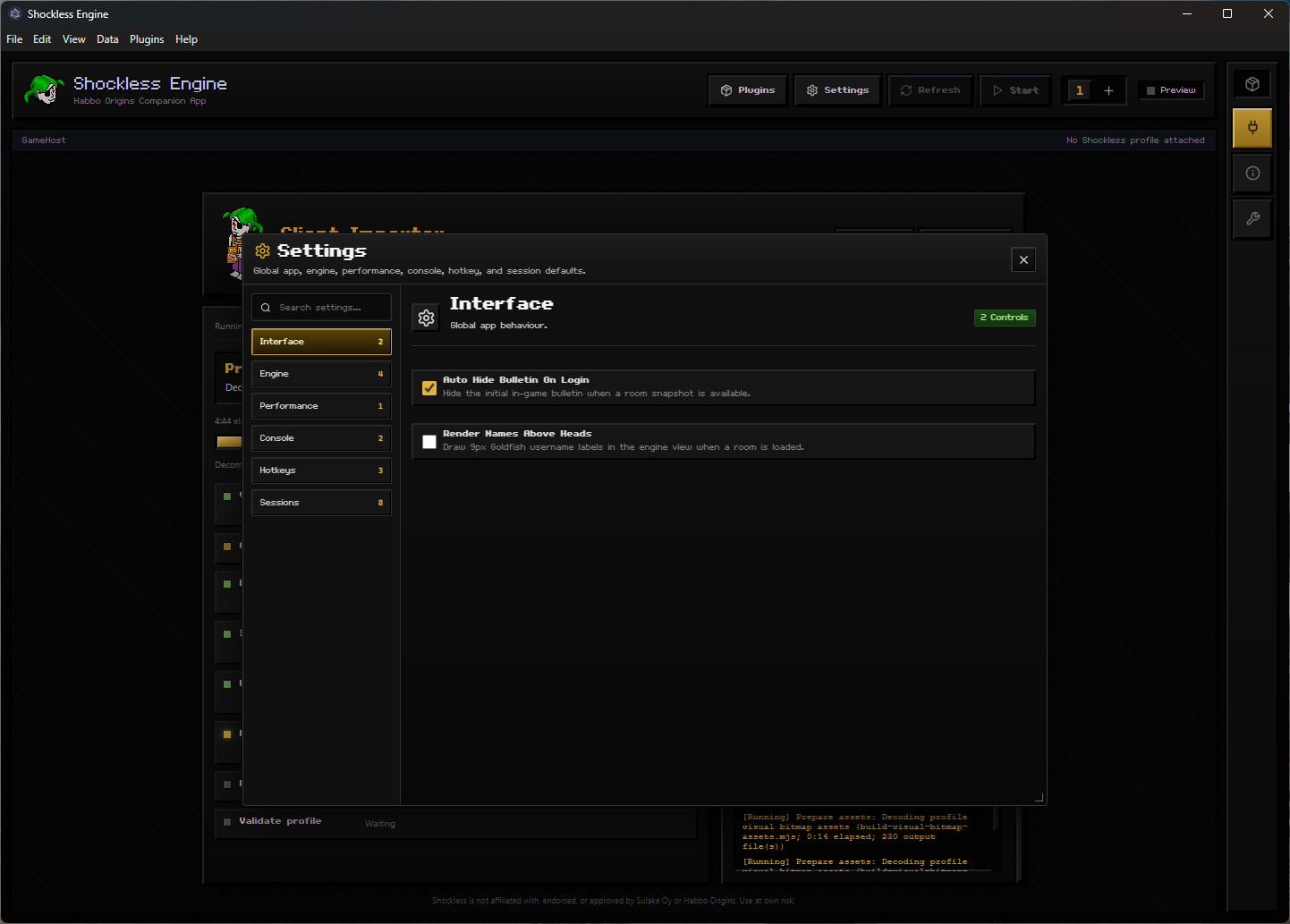Click the Start button
1290x924 pixels.
(1015, 90)
